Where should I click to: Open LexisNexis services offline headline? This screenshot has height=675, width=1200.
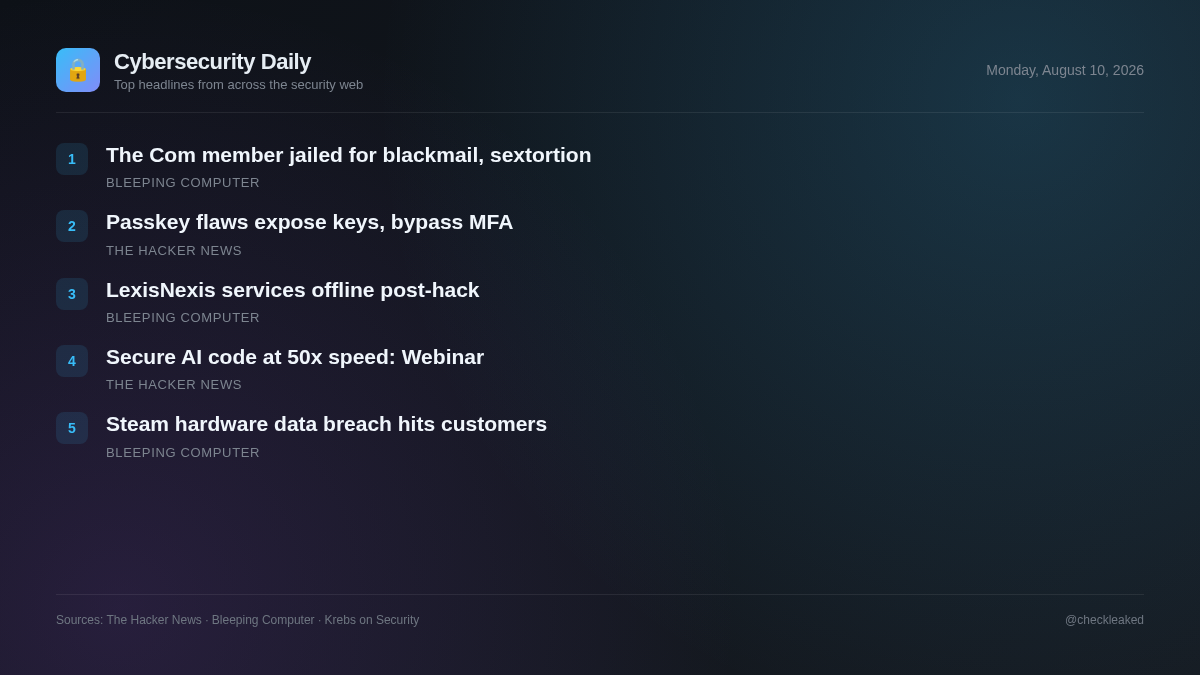[293, 290]
